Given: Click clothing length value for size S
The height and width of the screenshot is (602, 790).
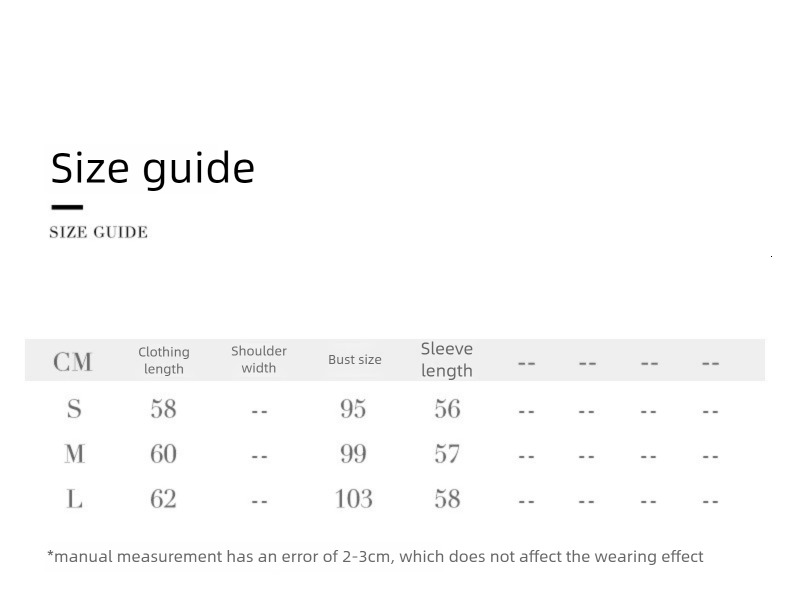Looking at the screenshot, I should click(x=163, y=409).
